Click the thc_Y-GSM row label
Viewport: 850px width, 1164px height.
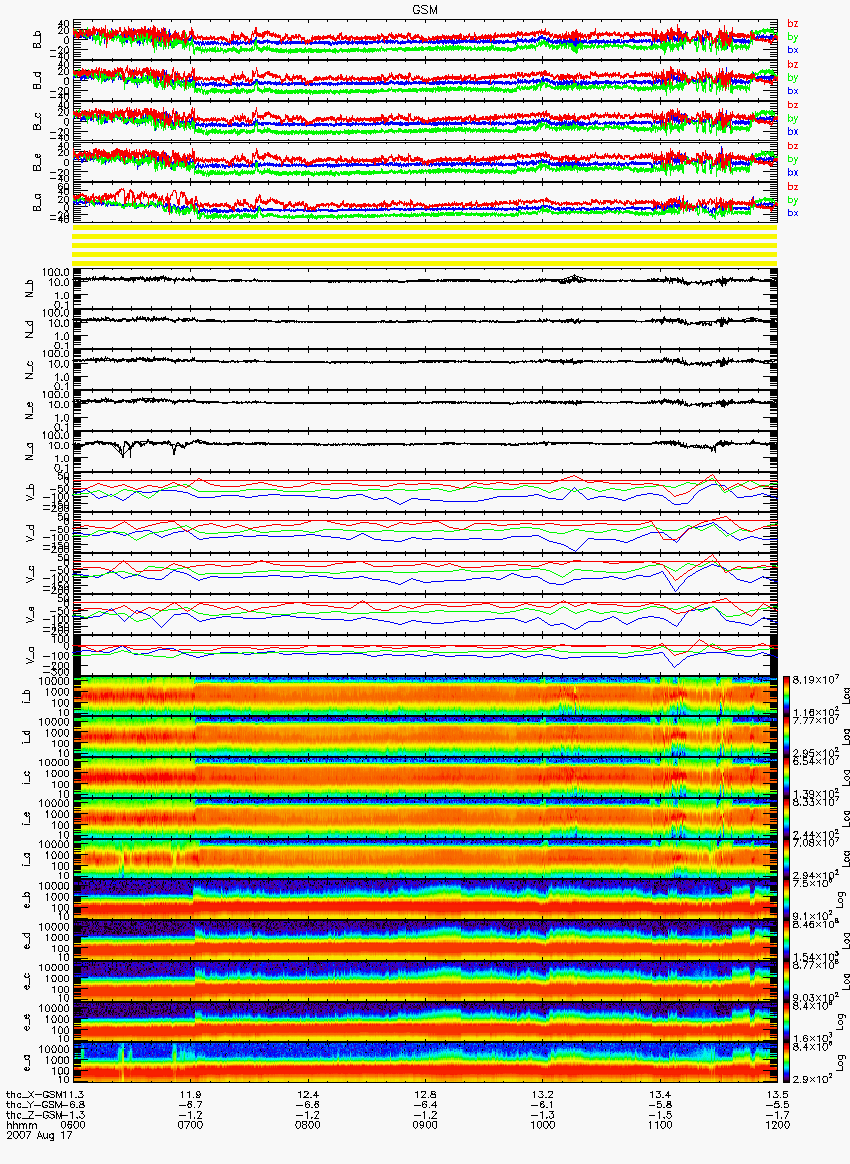click(35, 1105)
